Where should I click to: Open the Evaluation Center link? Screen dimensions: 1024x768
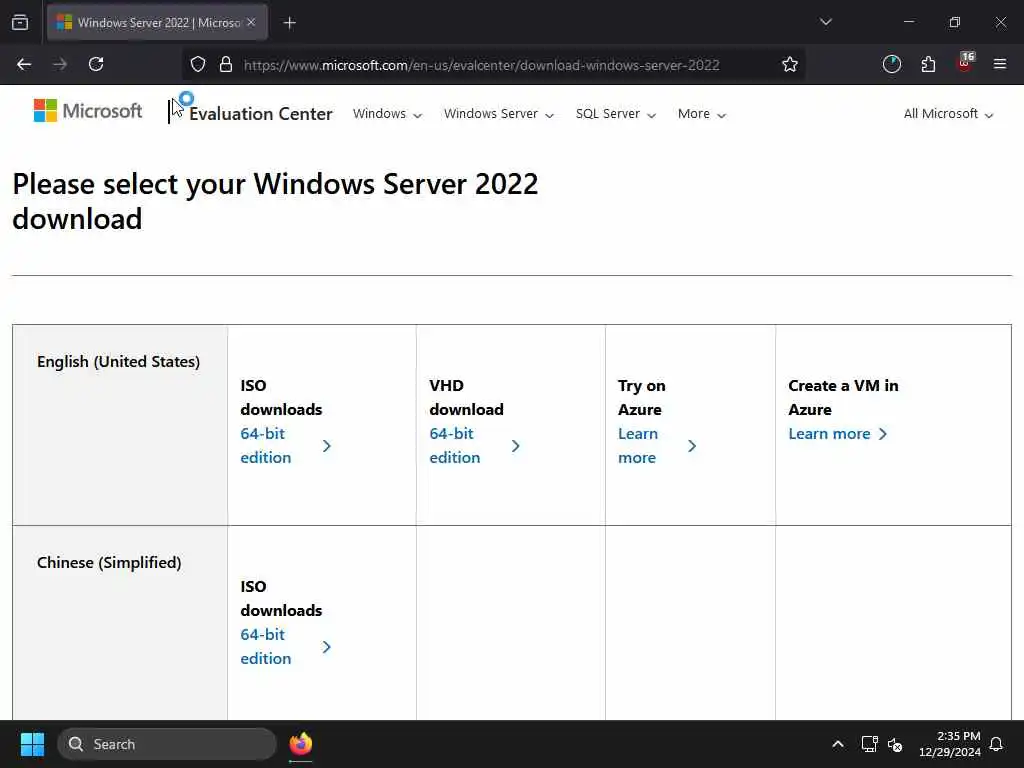point(261,114)
